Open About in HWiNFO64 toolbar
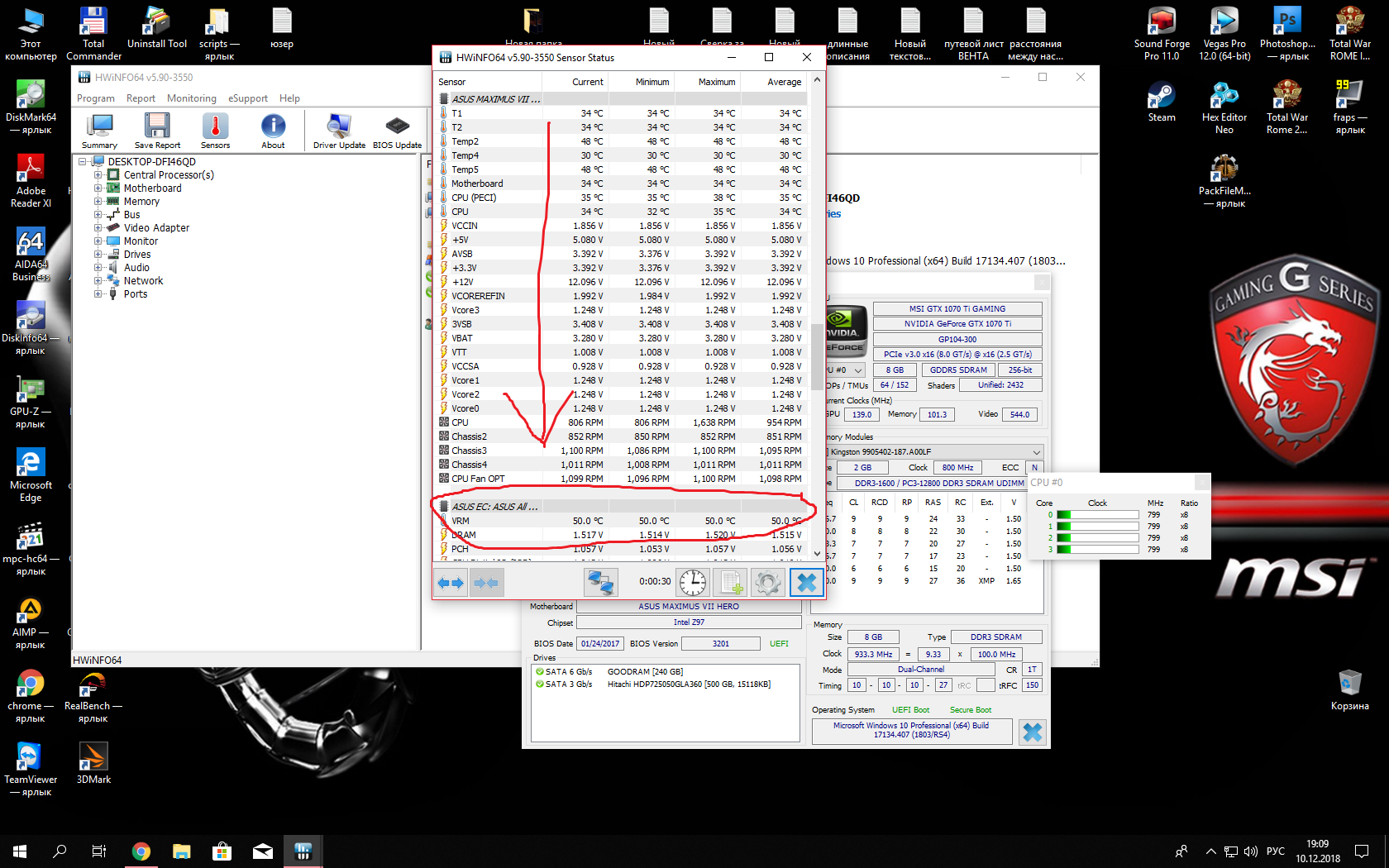This screenshot has width=1389, height=868. pyautogui.click(x=273, y=131)
